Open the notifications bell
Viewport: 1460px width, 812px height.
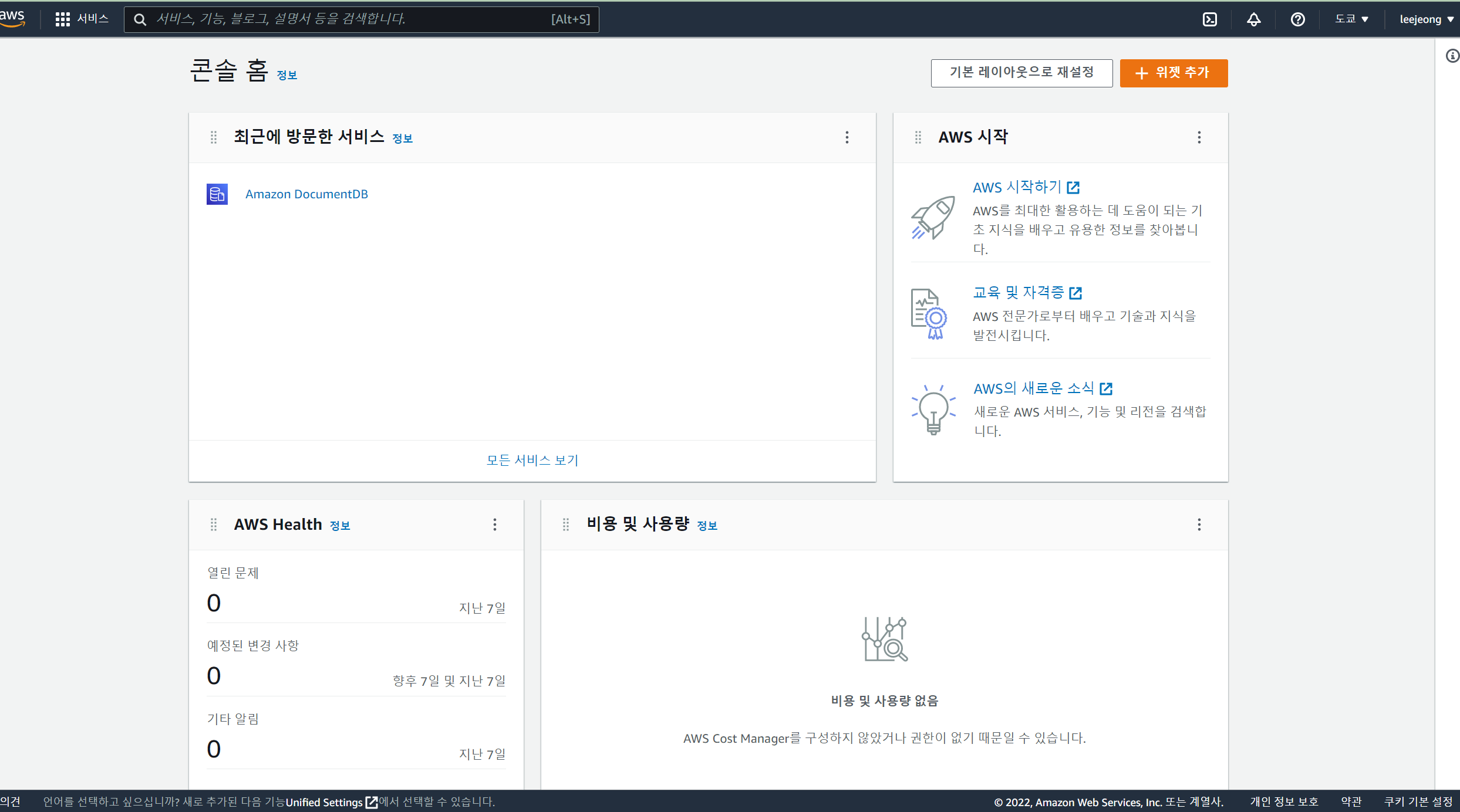[1254, 19]
